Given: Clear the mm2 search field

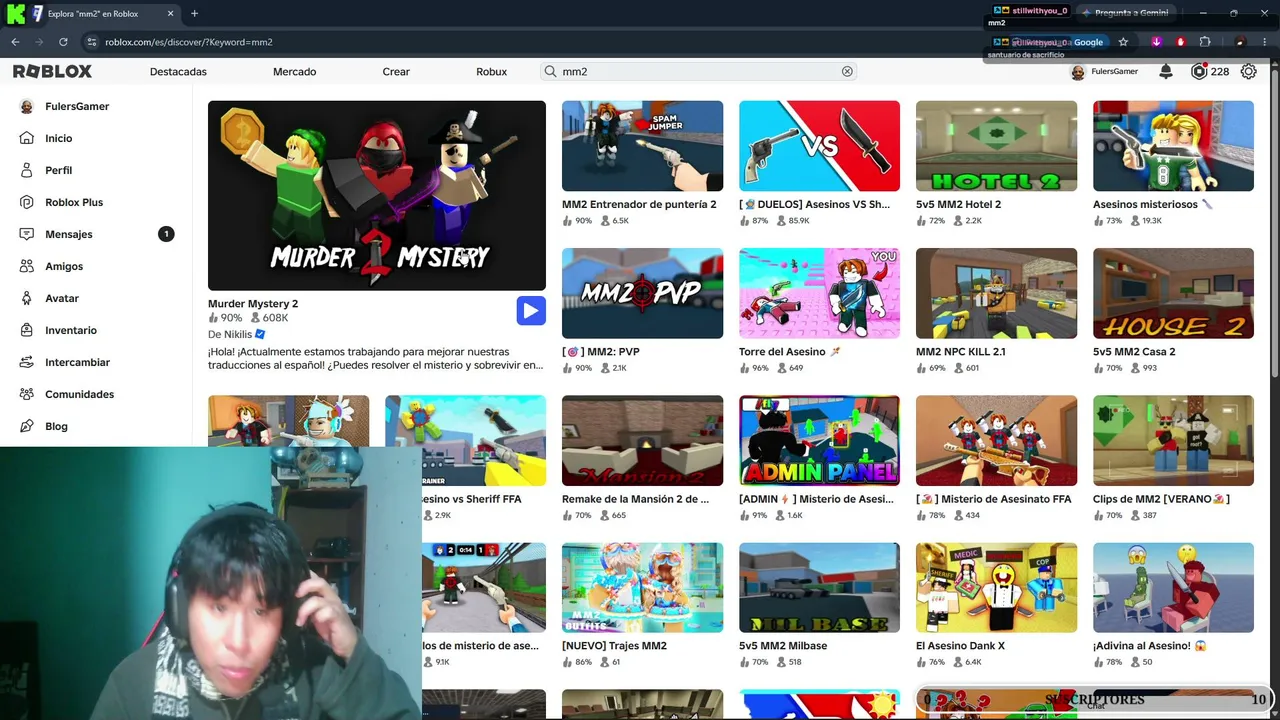Looking at the screenshot, I should 847,72.
